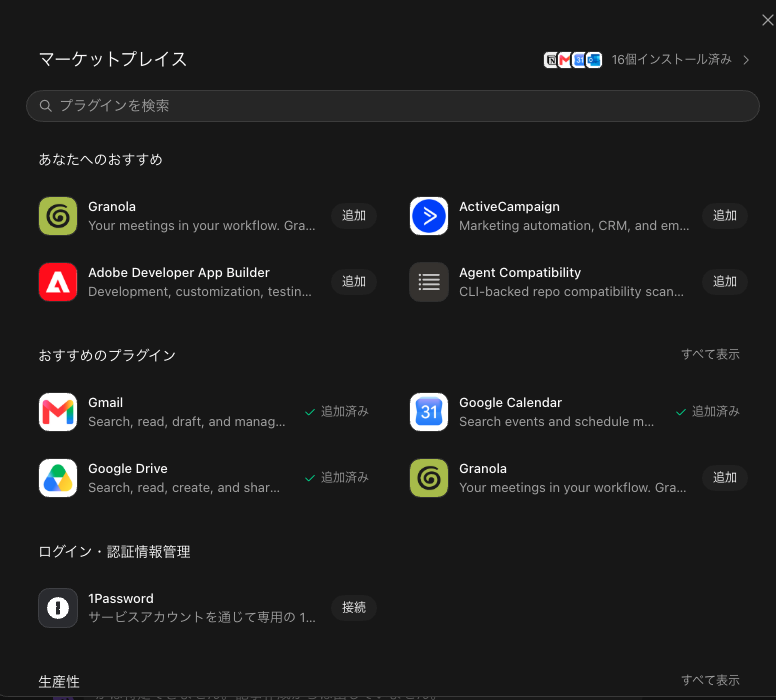Open the Agent Compatibility plugin title

520,273
